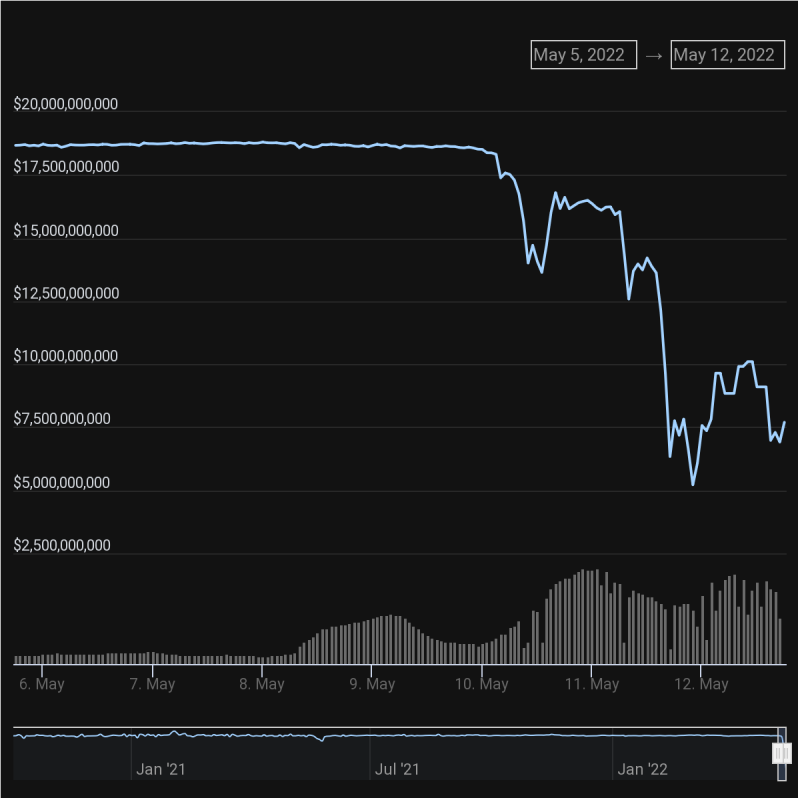Click the $10,000,000,000 y-axis label
This screenshot has height=800, width=800.
click(x=66, y=356)
